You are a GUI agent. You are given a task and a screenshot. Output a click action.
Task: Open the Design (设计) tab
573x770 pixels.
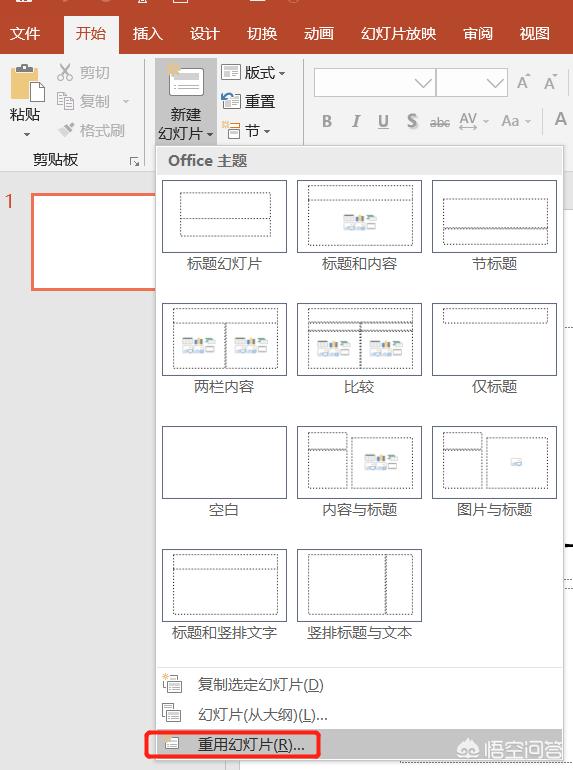coord(204,34)
